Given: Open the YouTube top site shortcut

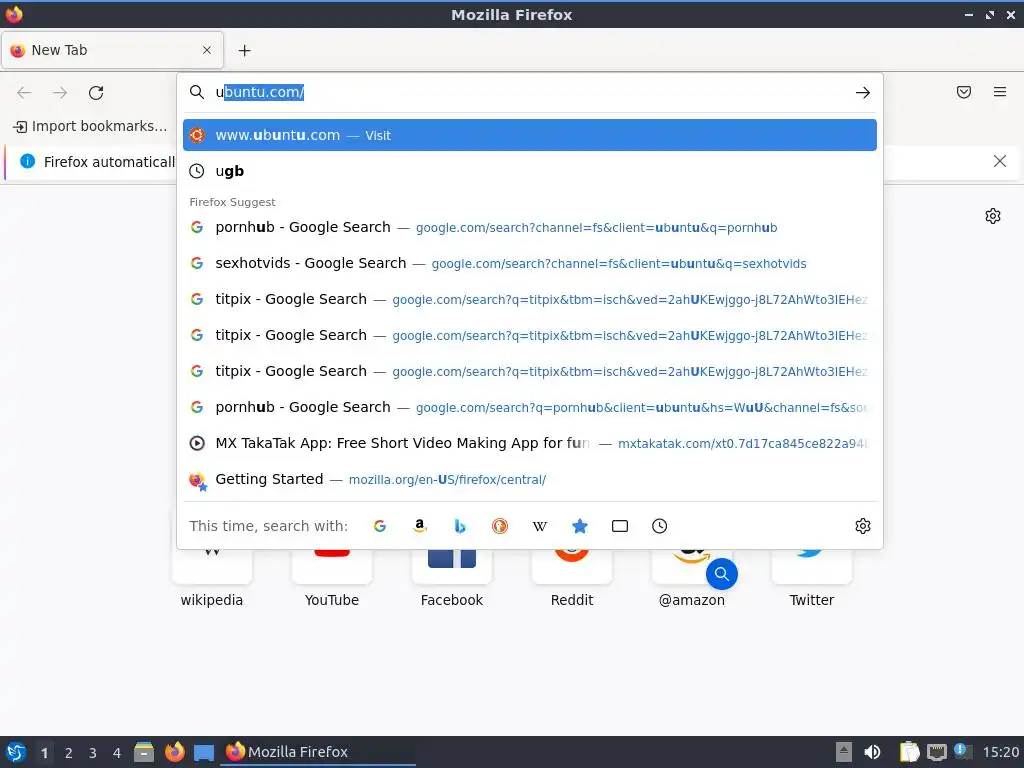Looking at the screenshot, I should click(332, 578).
